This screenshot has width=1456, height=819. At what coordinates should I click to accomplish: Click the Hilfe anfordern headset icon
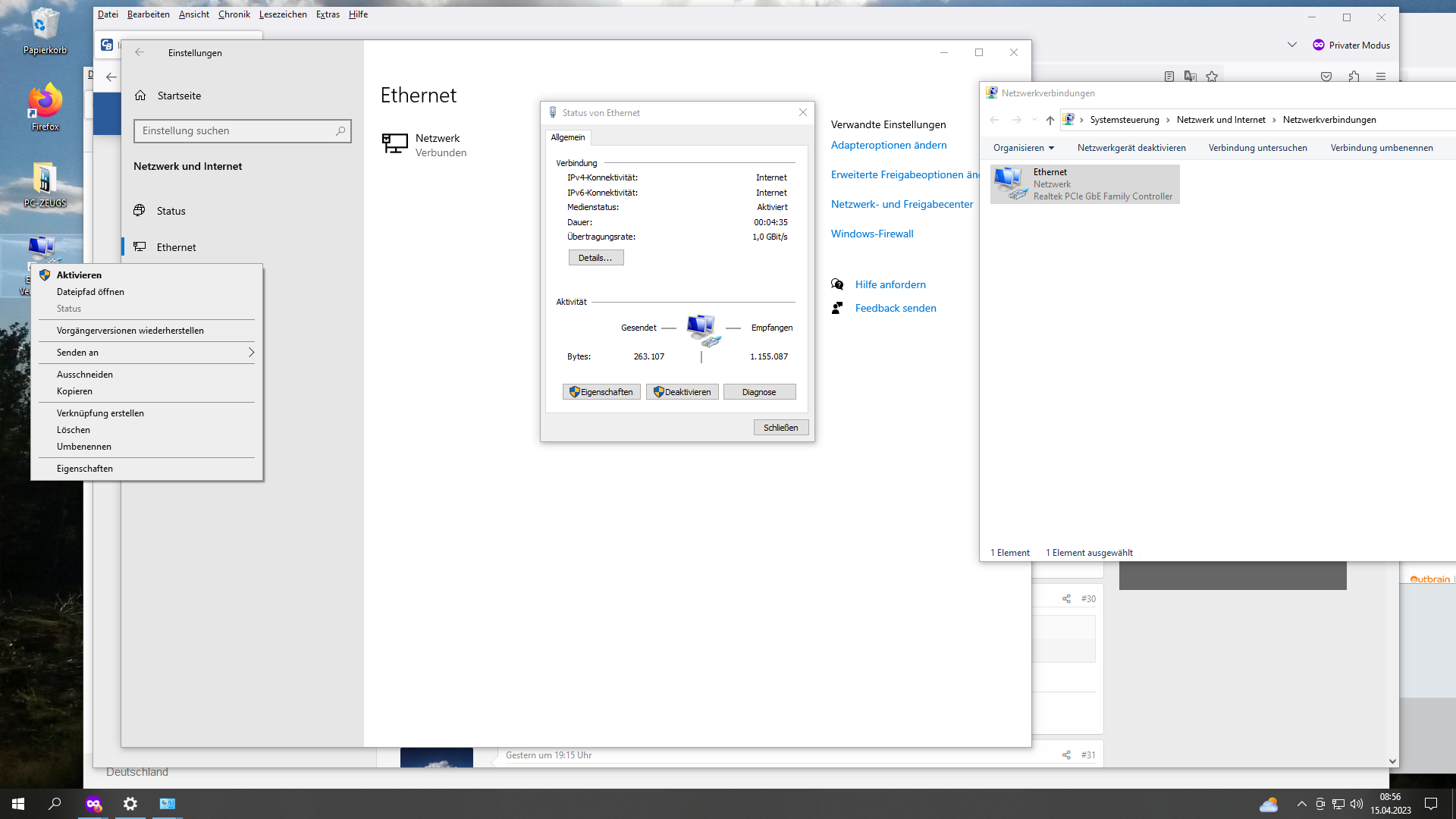(837, 284)
